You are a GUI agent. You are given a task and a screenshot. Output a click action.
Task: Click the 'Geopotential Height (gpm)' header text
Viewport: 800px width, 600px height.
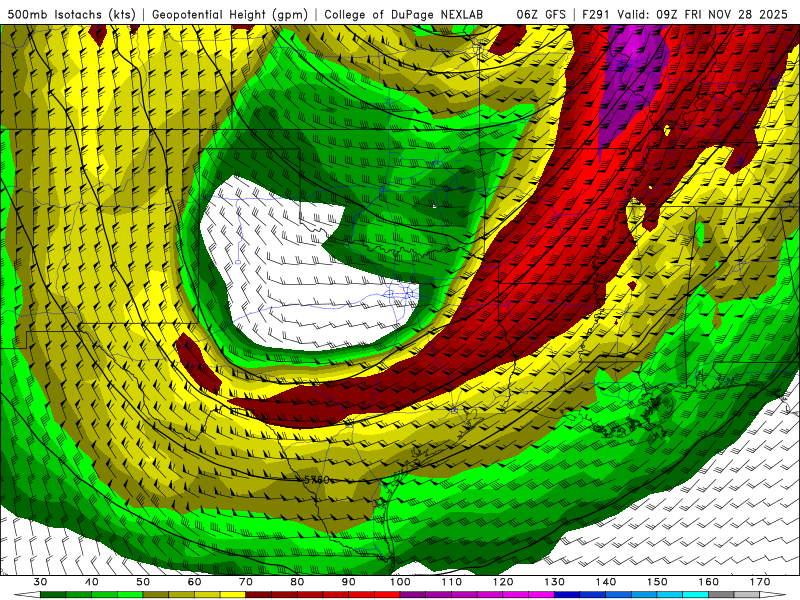pos(230,14)
